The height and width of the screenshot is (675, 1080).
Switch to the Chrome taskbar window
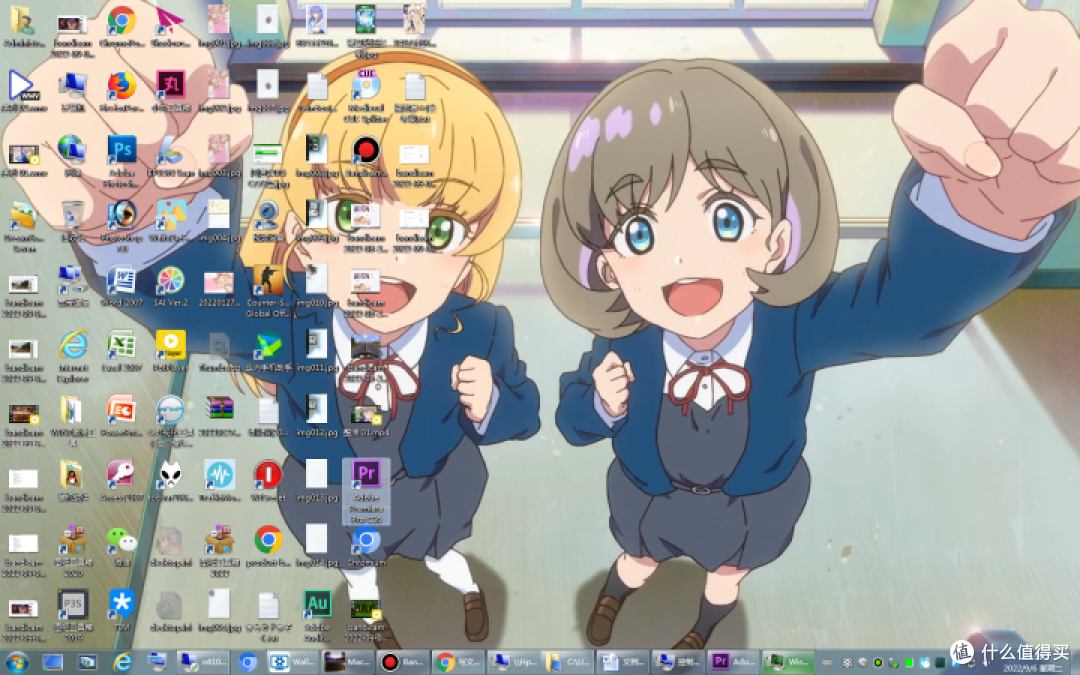coord(457,662)
